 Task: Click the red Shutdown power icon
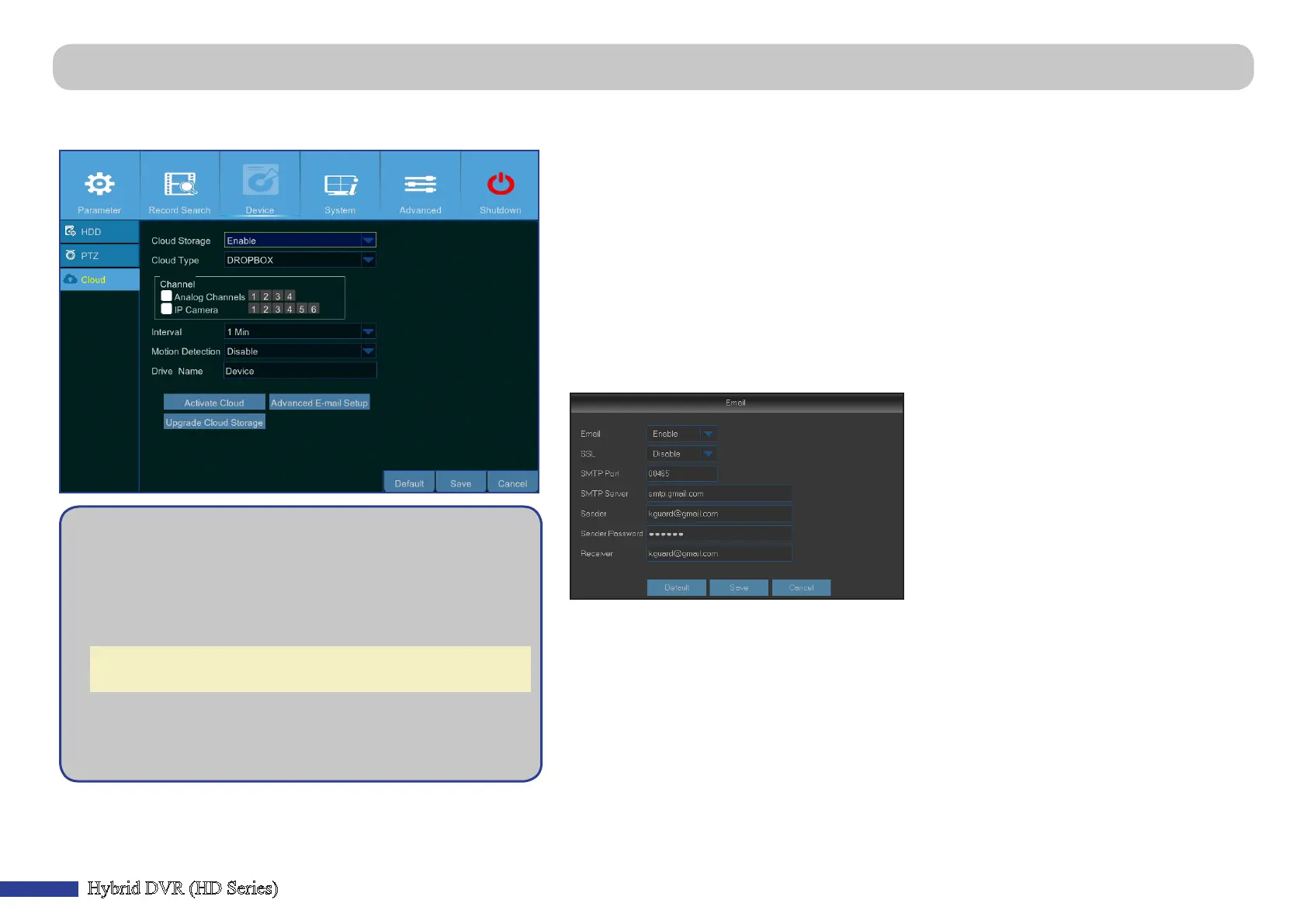point(501,184)
